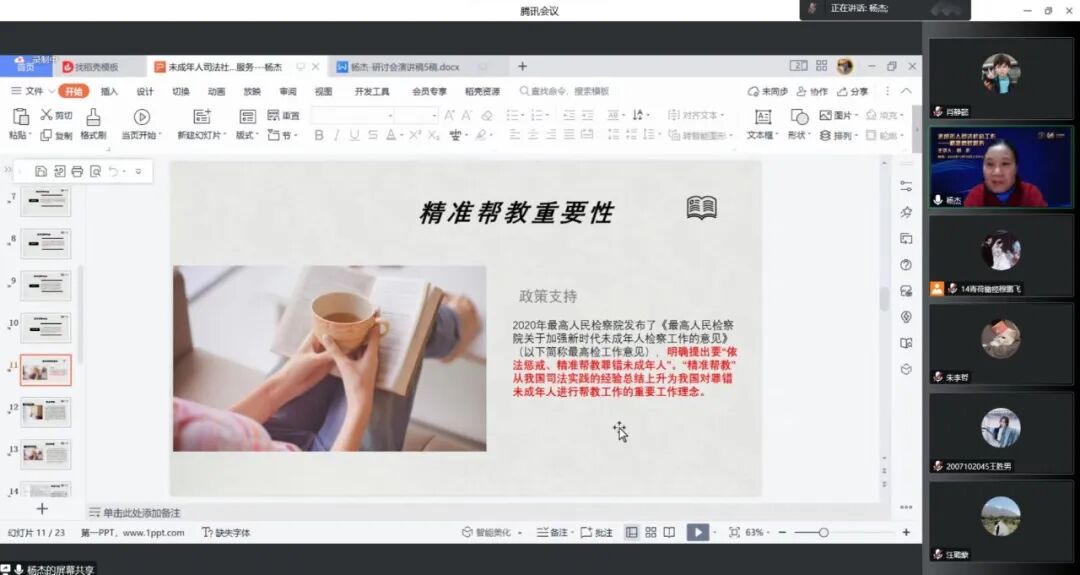The width and height of the screenshot is (1080, 575).
Task: Click the New Slide (新建幻灯片) icon
Action: [202, 116]
